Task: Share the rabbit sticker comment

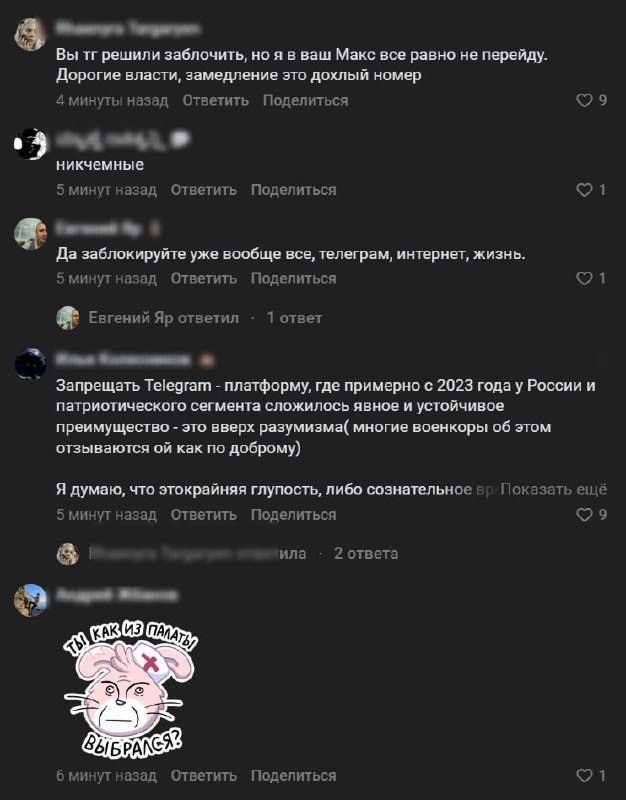Action: click(293, 776)
